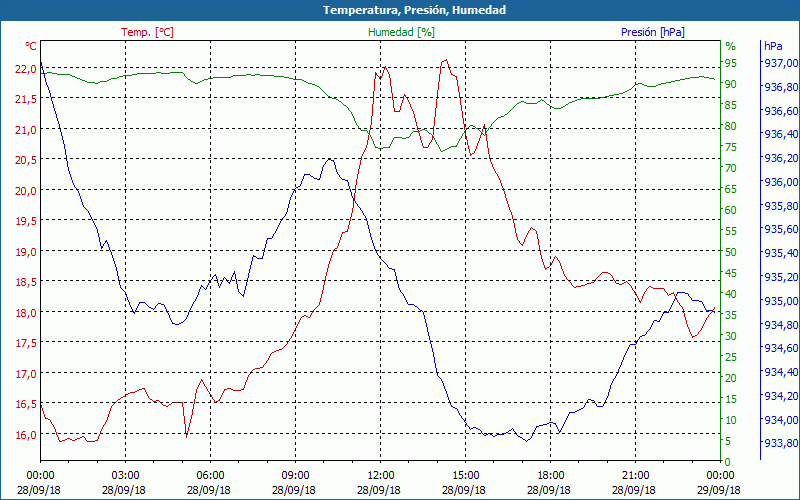Image resolution: width=800 pixels, height=500 pixels.
Task: Click the 03:00 time axis label
Action: coord(126,477)
